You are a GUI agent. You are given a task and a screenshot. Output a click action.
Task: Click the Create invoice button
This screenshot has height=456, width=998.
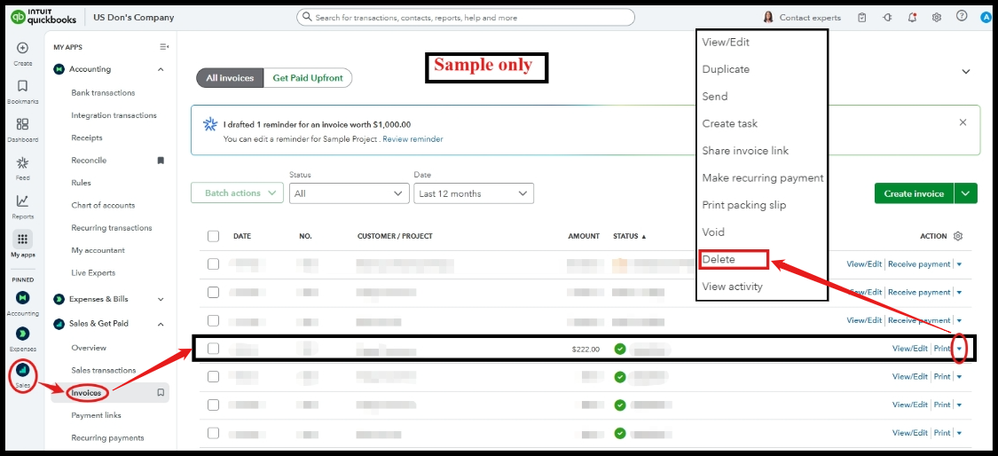click(915, 194)
